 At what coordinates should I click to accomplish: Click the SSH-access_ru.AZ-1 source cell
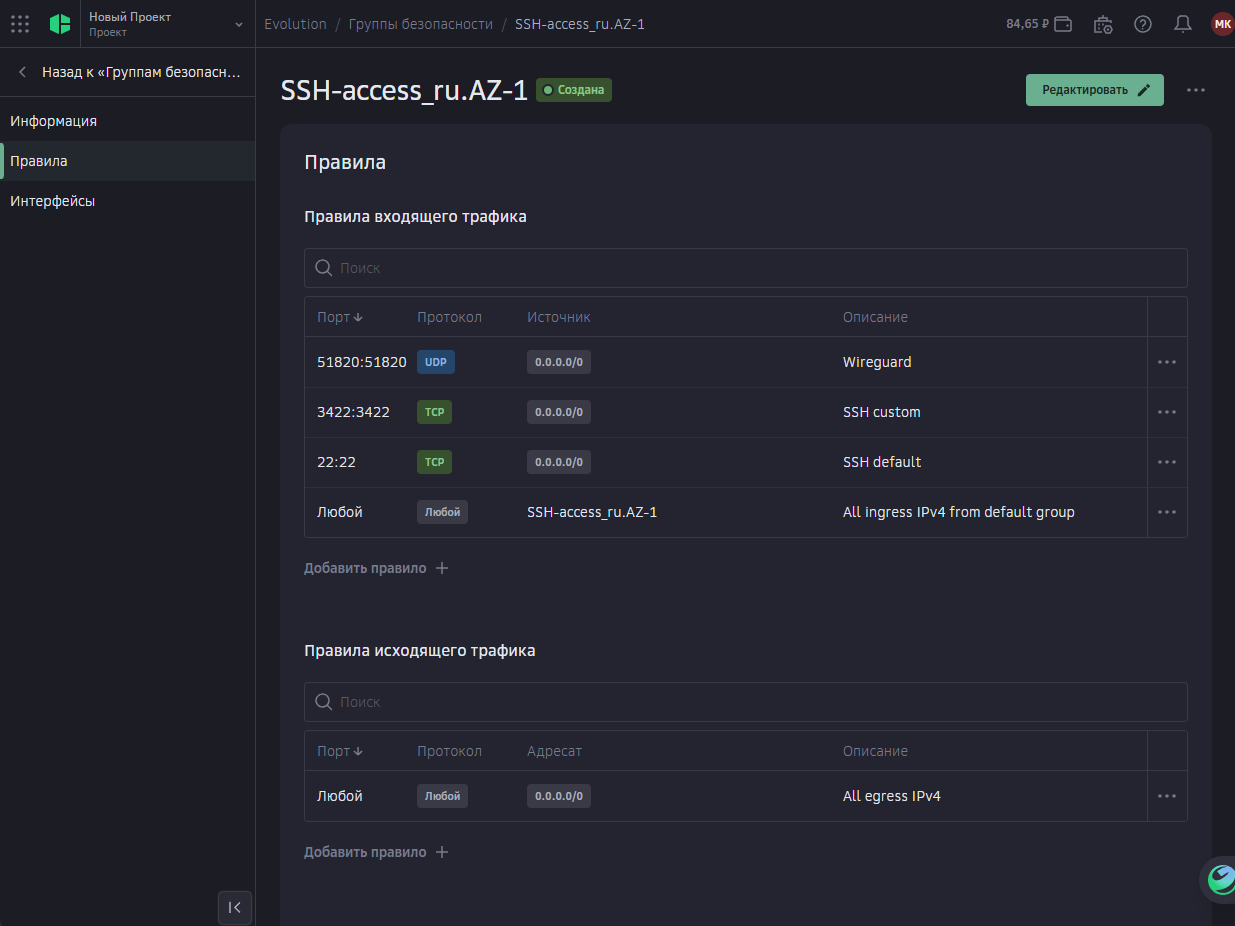592,512
